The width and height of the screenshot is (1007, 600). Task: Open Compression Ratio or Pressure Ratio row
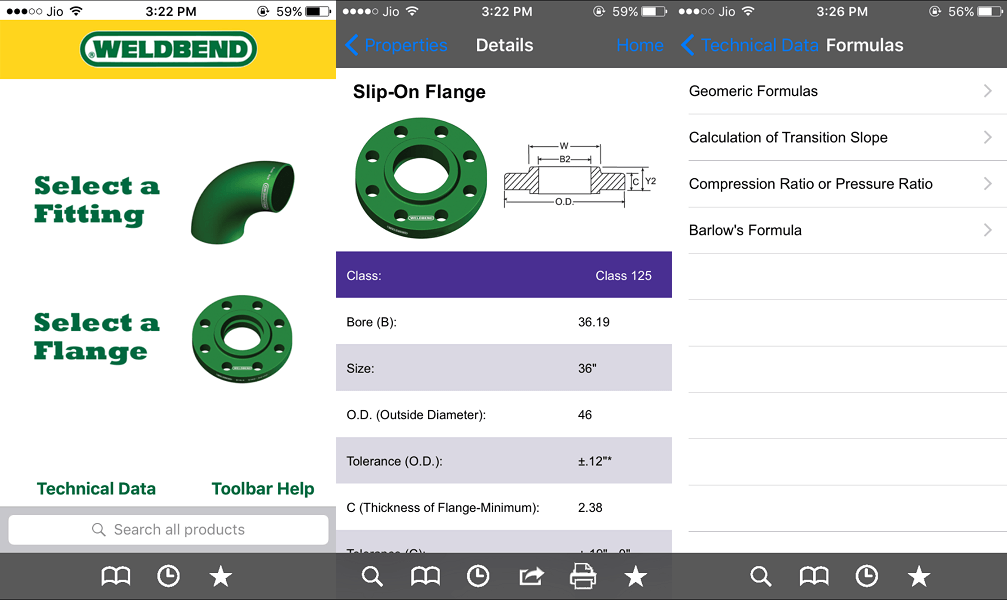click(847, 184)
